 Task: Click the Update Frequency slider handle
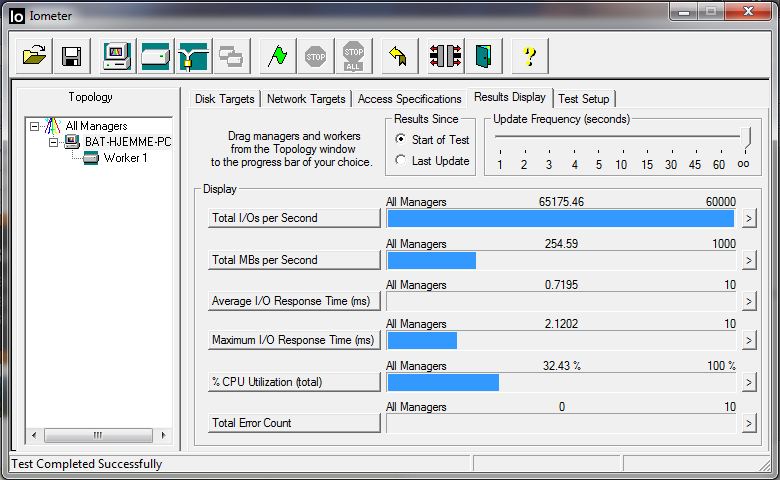coord(745,138)
